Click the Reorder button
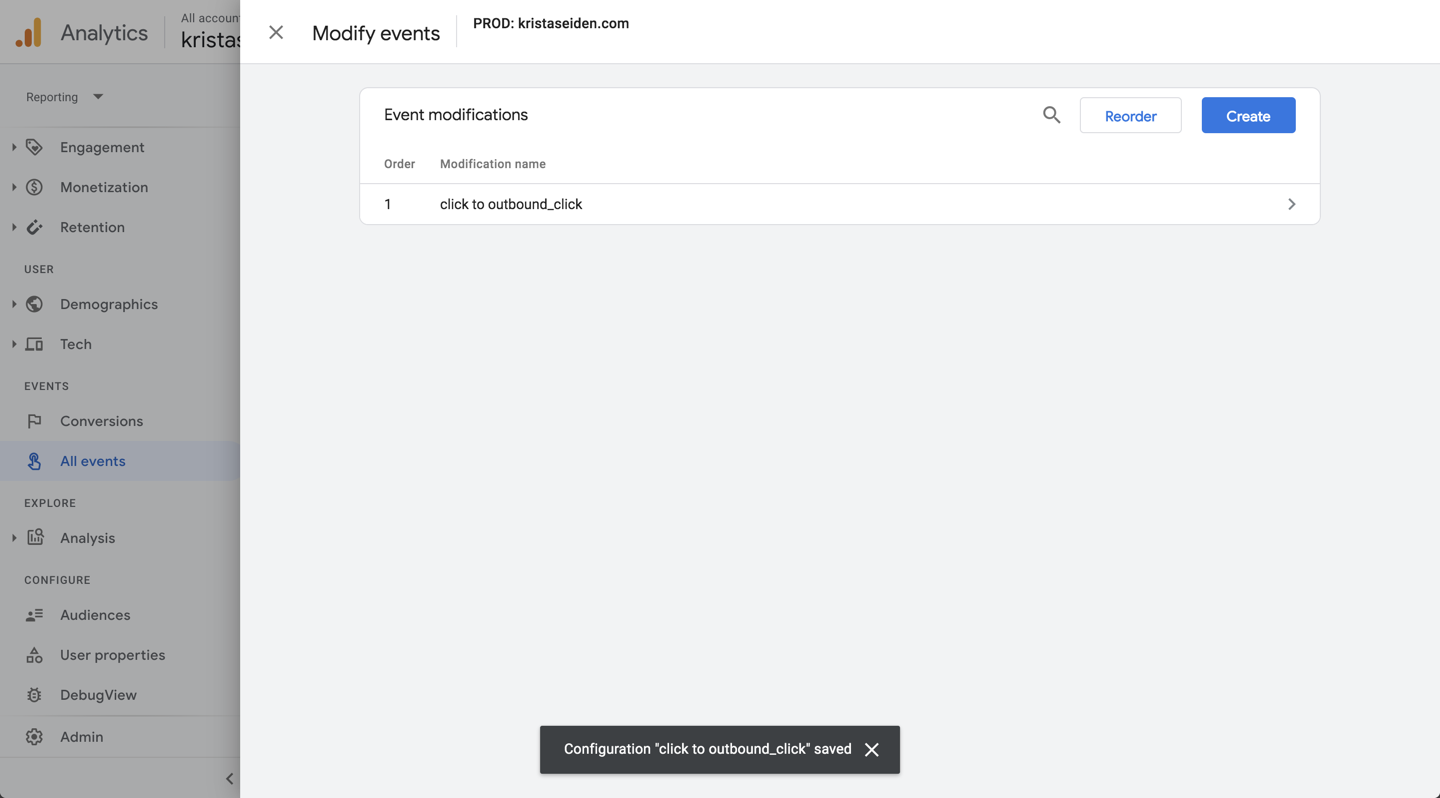 [1130, 116]
